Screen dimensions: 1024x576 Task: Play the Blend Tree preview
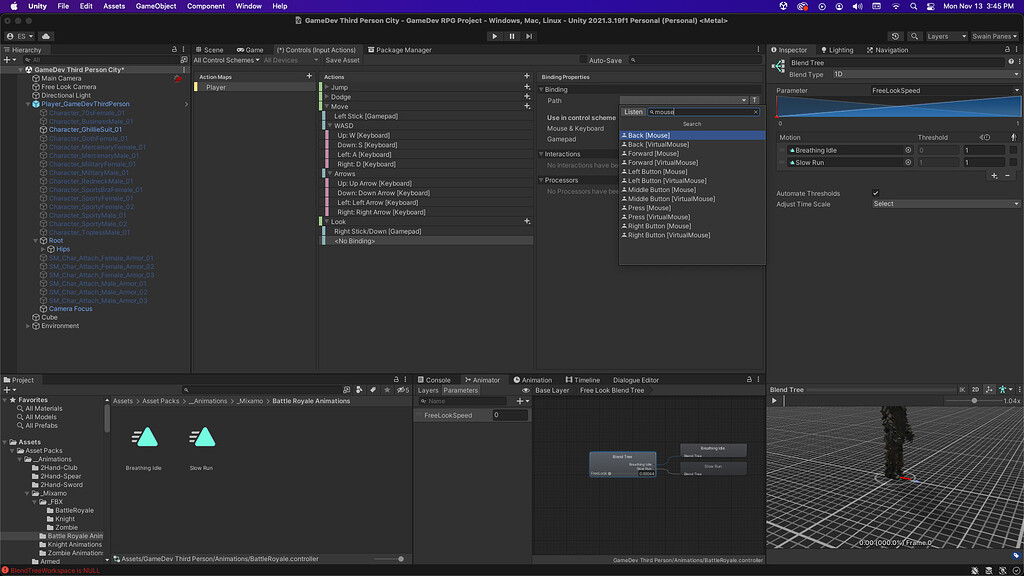[x=774, y=400]
